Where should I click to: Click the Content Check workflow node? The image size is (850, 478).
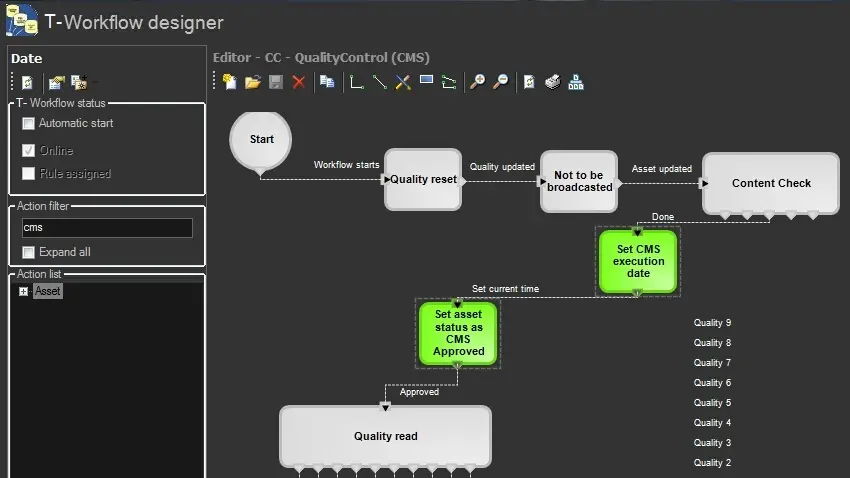coord(770,183)
